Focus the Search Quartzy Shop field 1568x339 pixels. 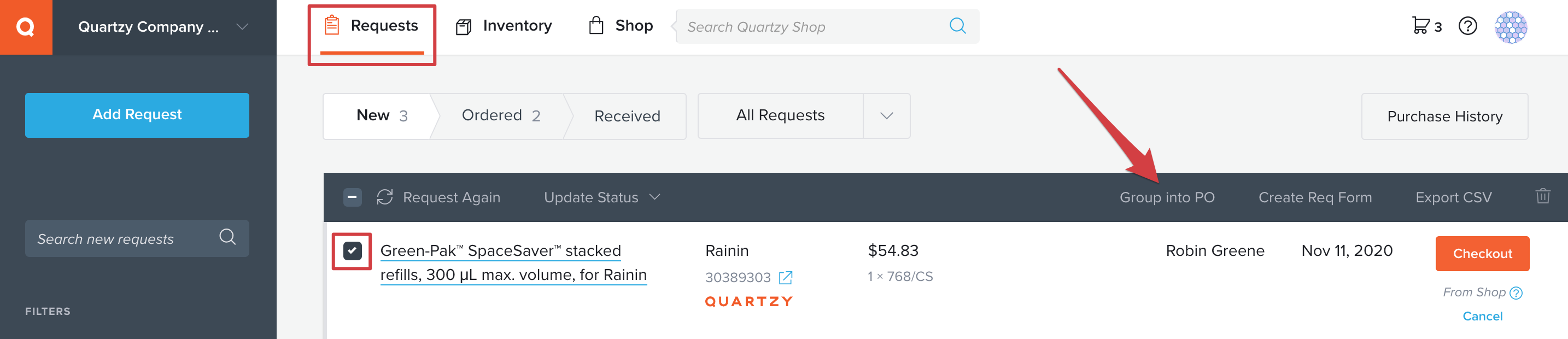tap(810, 27)
